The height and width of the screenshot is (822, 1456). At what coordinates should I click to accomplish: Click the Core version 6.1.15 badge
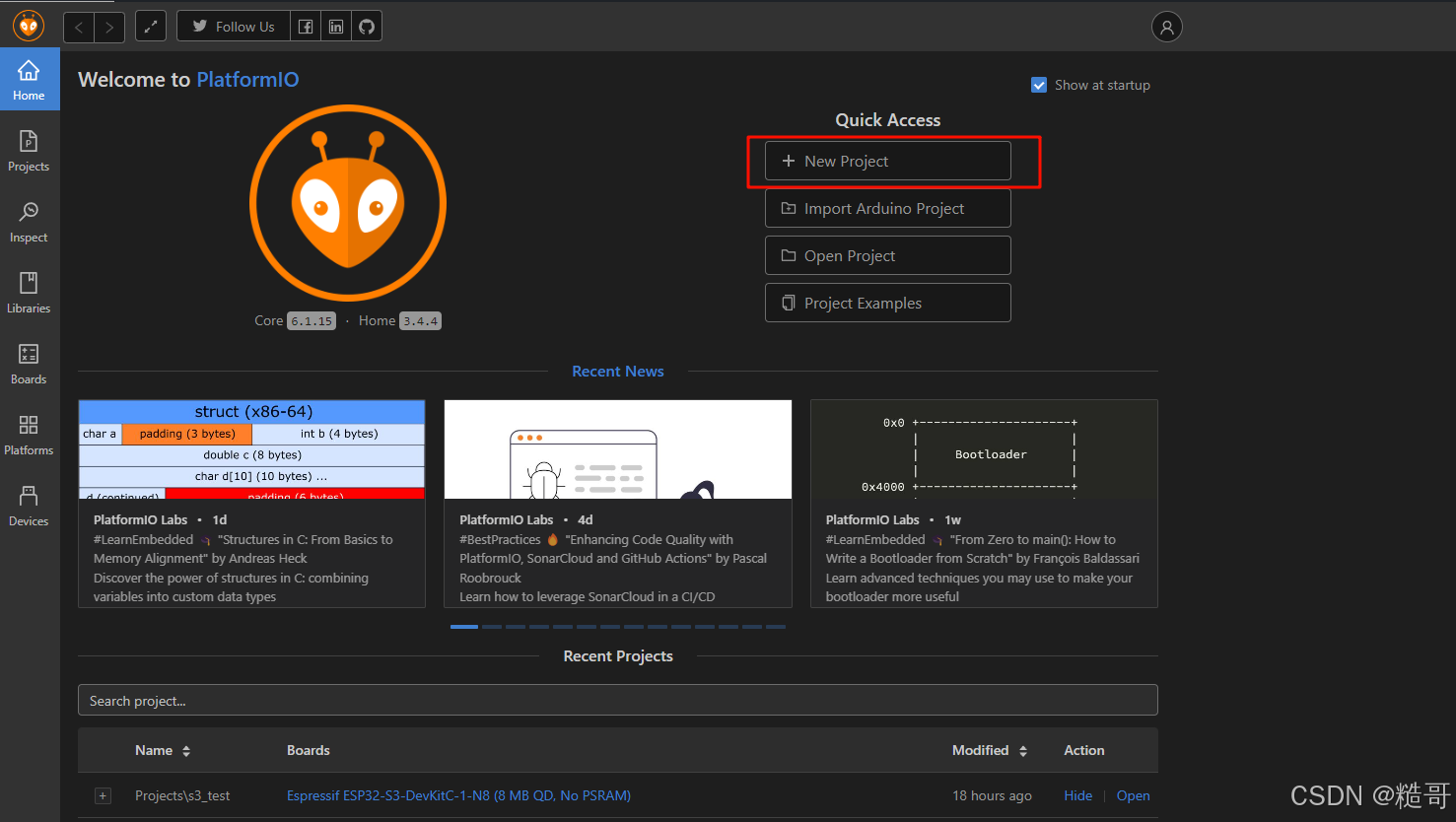click(x=312, y=321)
